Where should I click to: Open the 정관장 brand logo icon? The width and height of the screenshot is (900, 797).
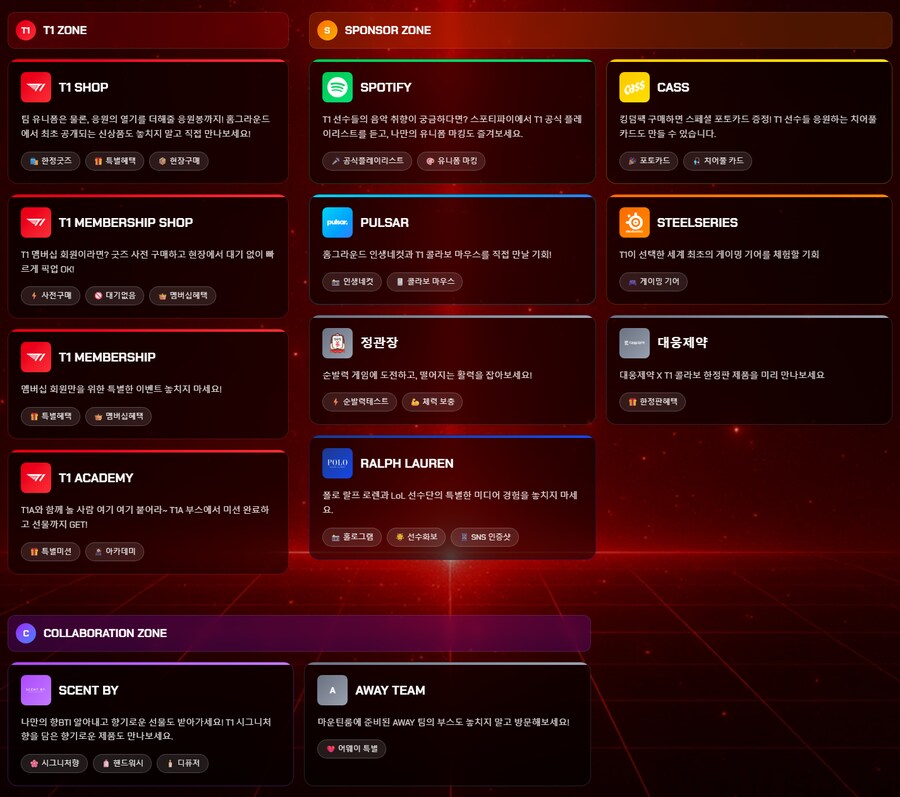338,343
